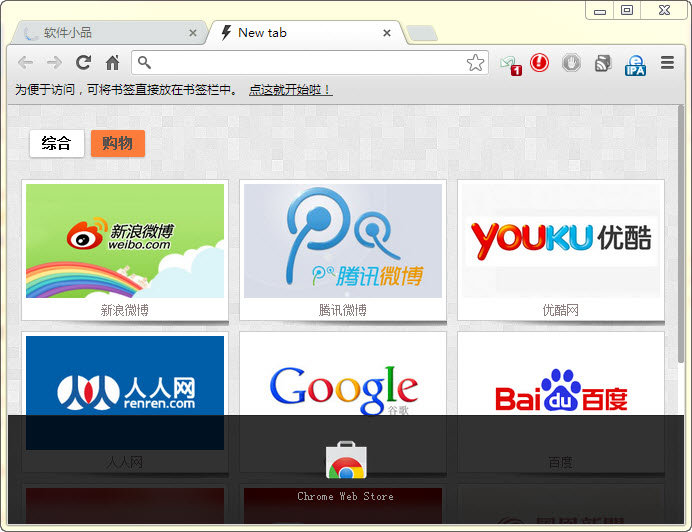Screen dimensions: 692x532
Task: Open the home page icon
Action: 113,63
